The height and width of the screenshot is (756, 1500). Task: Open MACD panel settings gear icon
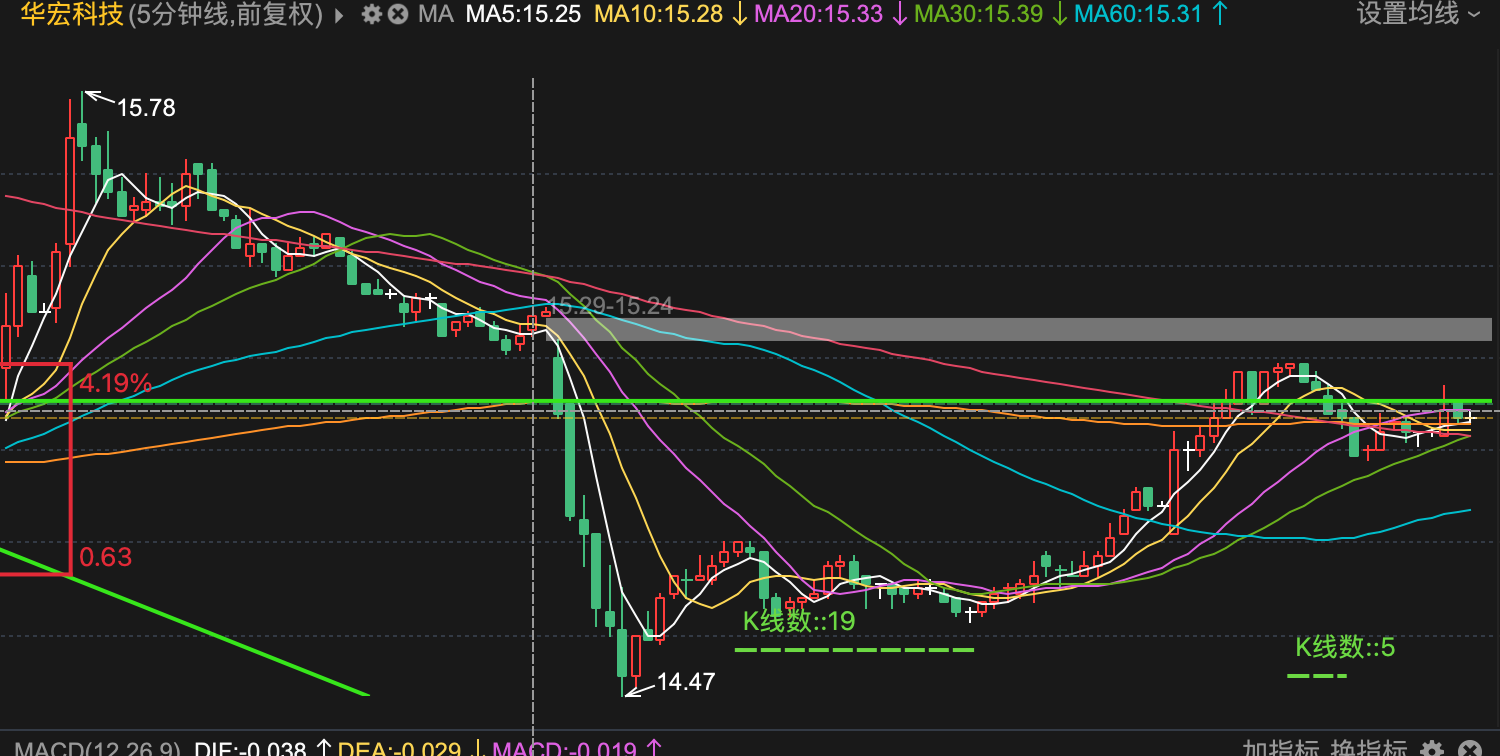click(1432, 748)
